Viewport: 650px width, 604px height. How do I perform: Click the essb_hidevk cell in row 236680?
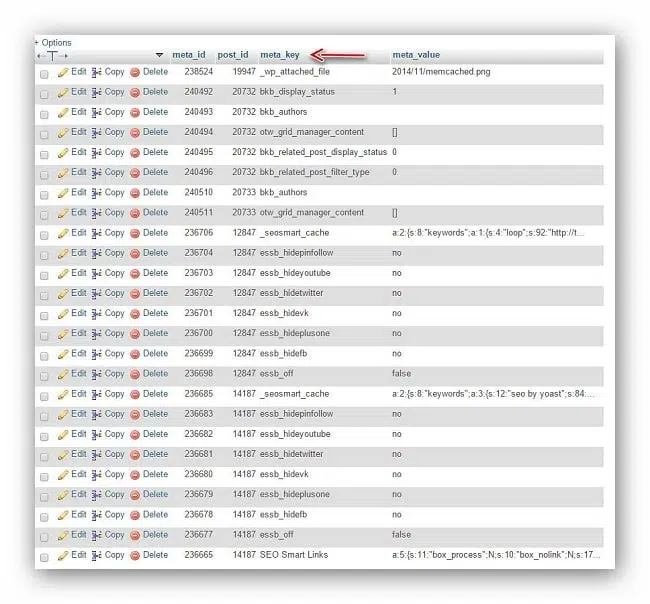(x=284, y=474)
